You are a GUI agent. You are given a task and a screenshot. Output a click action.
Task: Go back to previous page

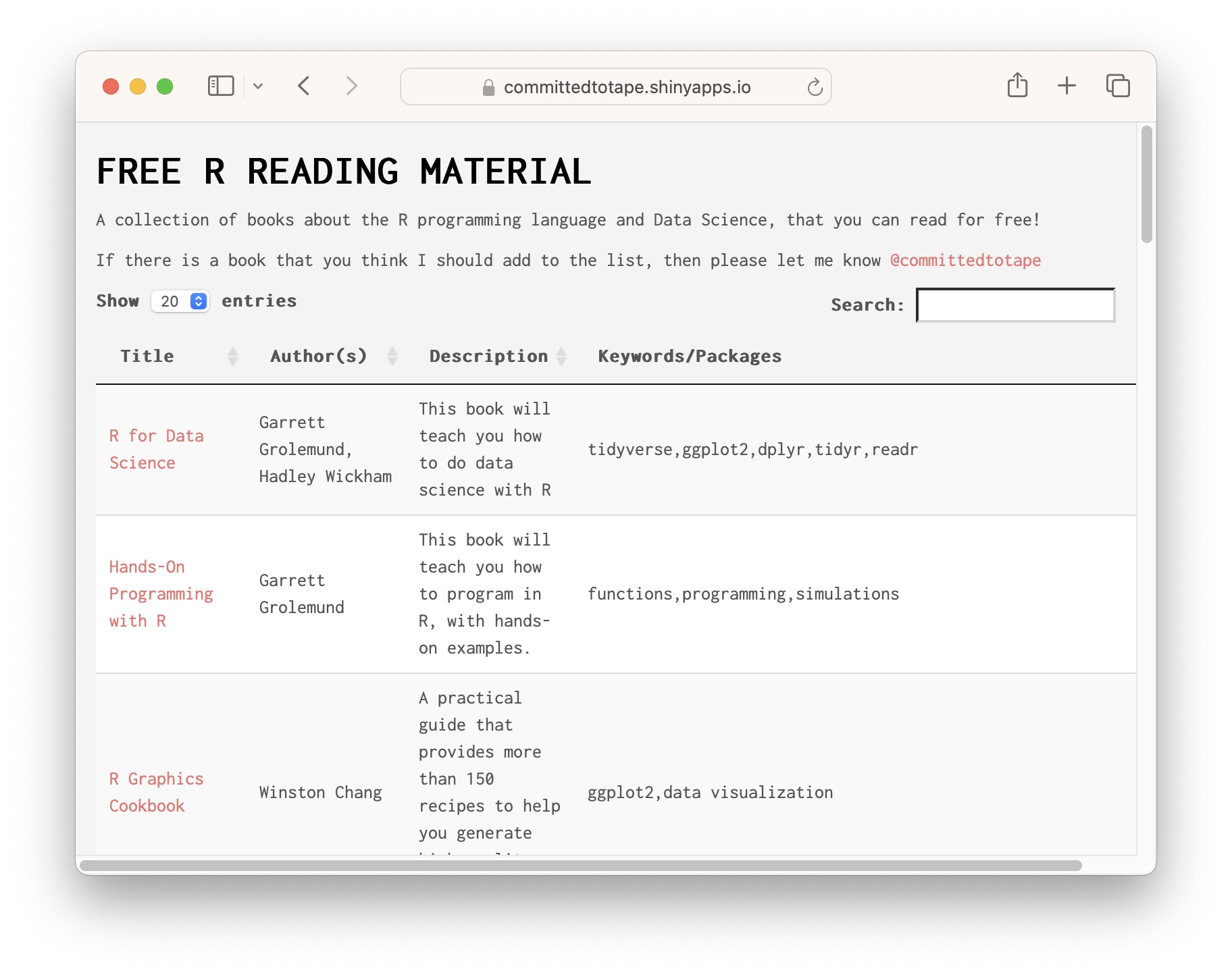(x=304, y=86)
